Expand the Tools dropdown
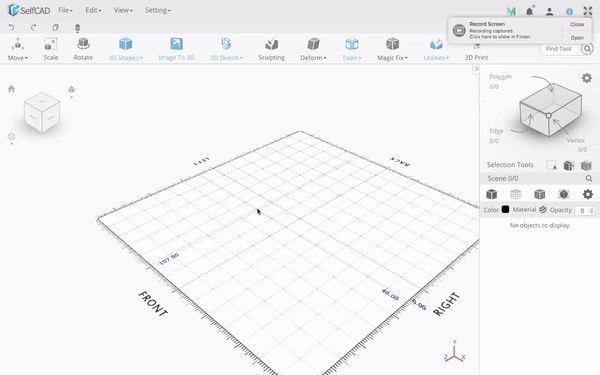Image resolution: width=600 pixels, height=375 pixels. pyautogui.click(x=352, y=49)
